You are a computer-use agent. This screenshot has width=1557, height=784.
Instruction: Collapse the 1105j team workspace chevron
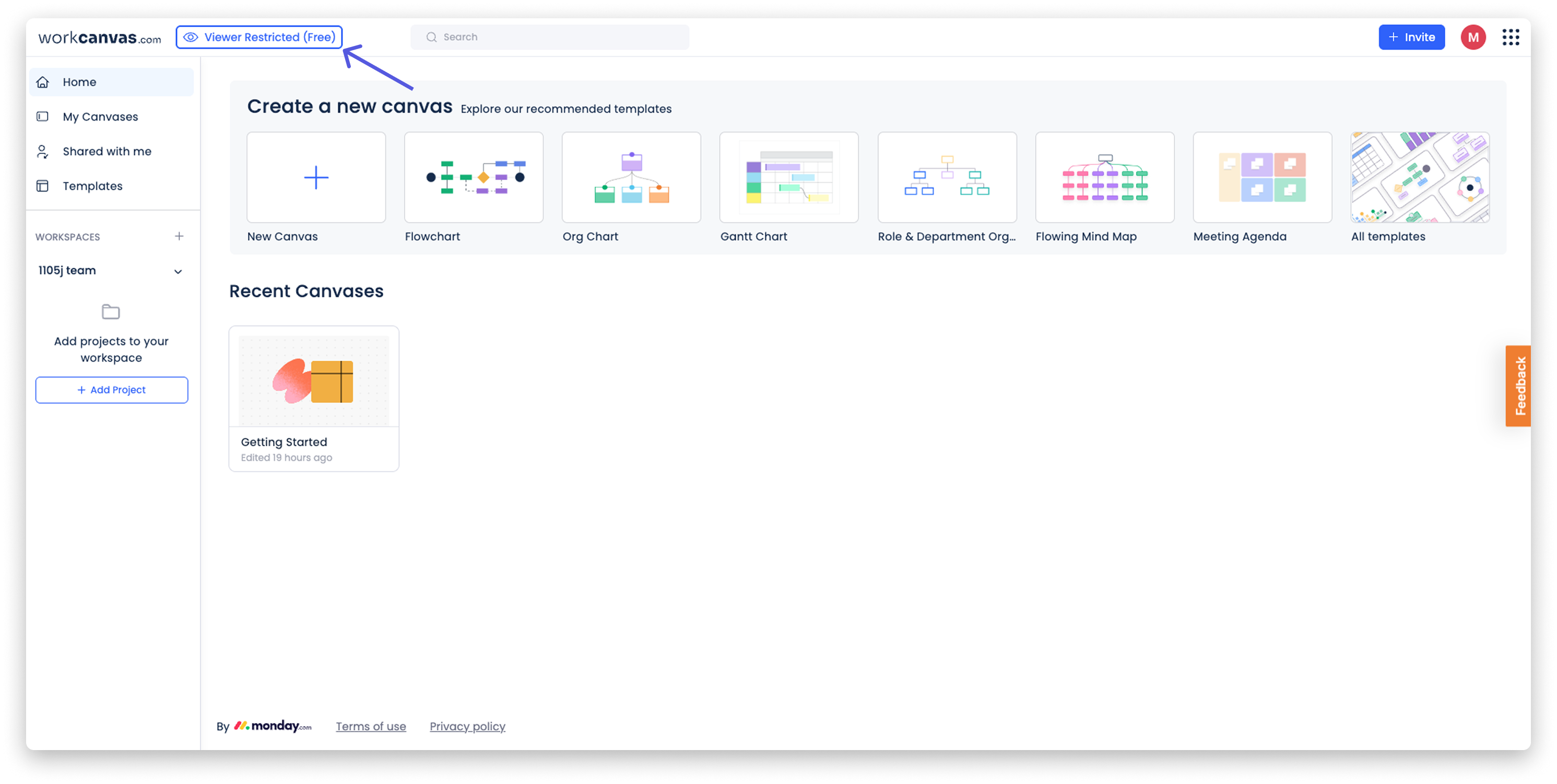point(178,271)
